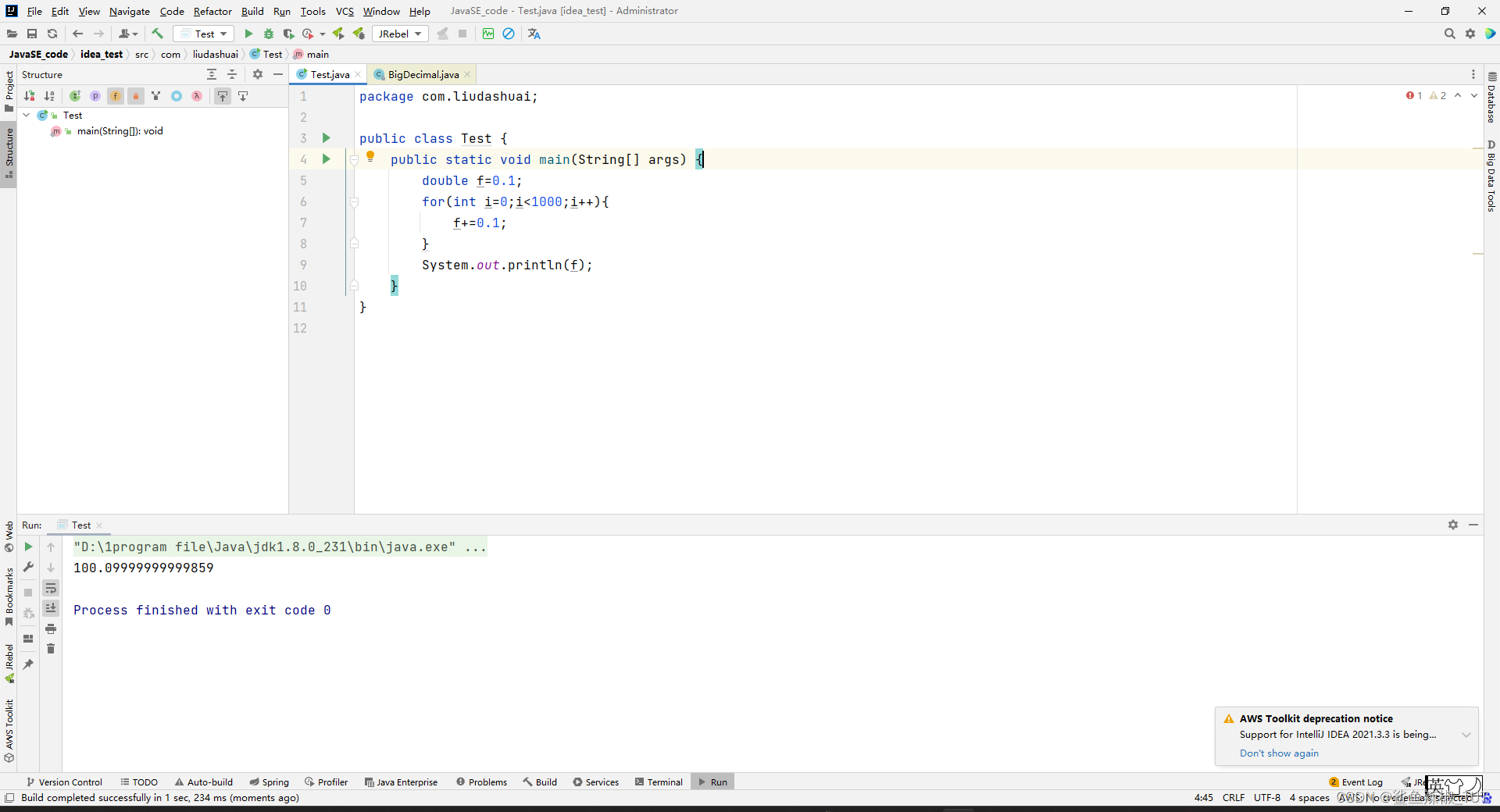Save all files using the floppy disk icon
This screenshot has height=812, width=1500.
(x=32, y=34)
